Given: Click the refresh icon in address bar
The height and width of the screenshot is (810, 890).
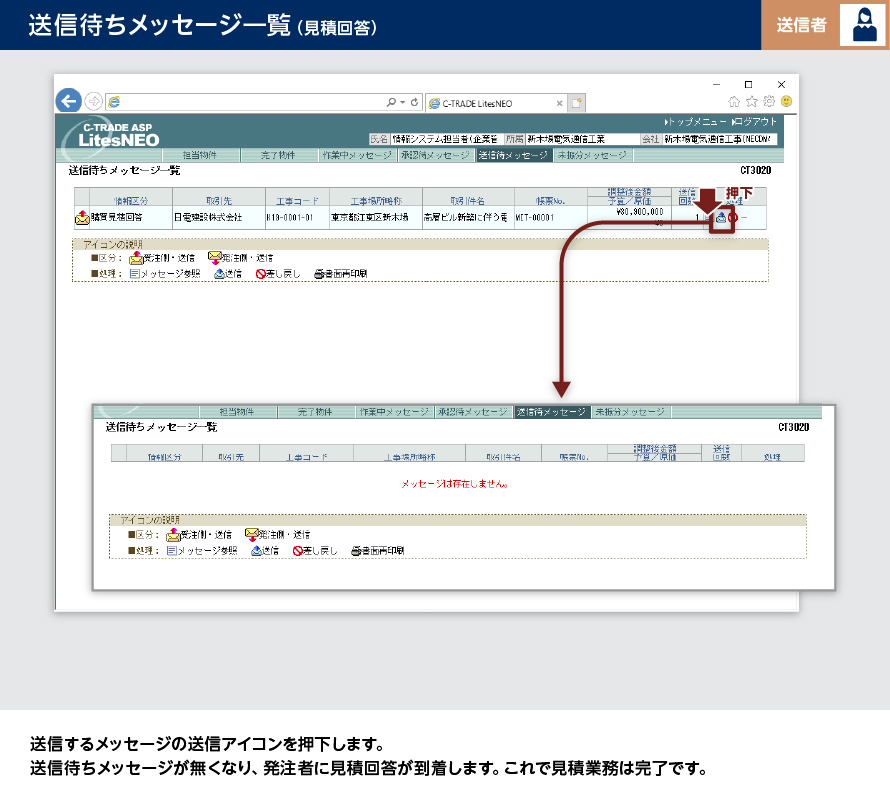Looking at the screenshot, I should tap(415, 102).
